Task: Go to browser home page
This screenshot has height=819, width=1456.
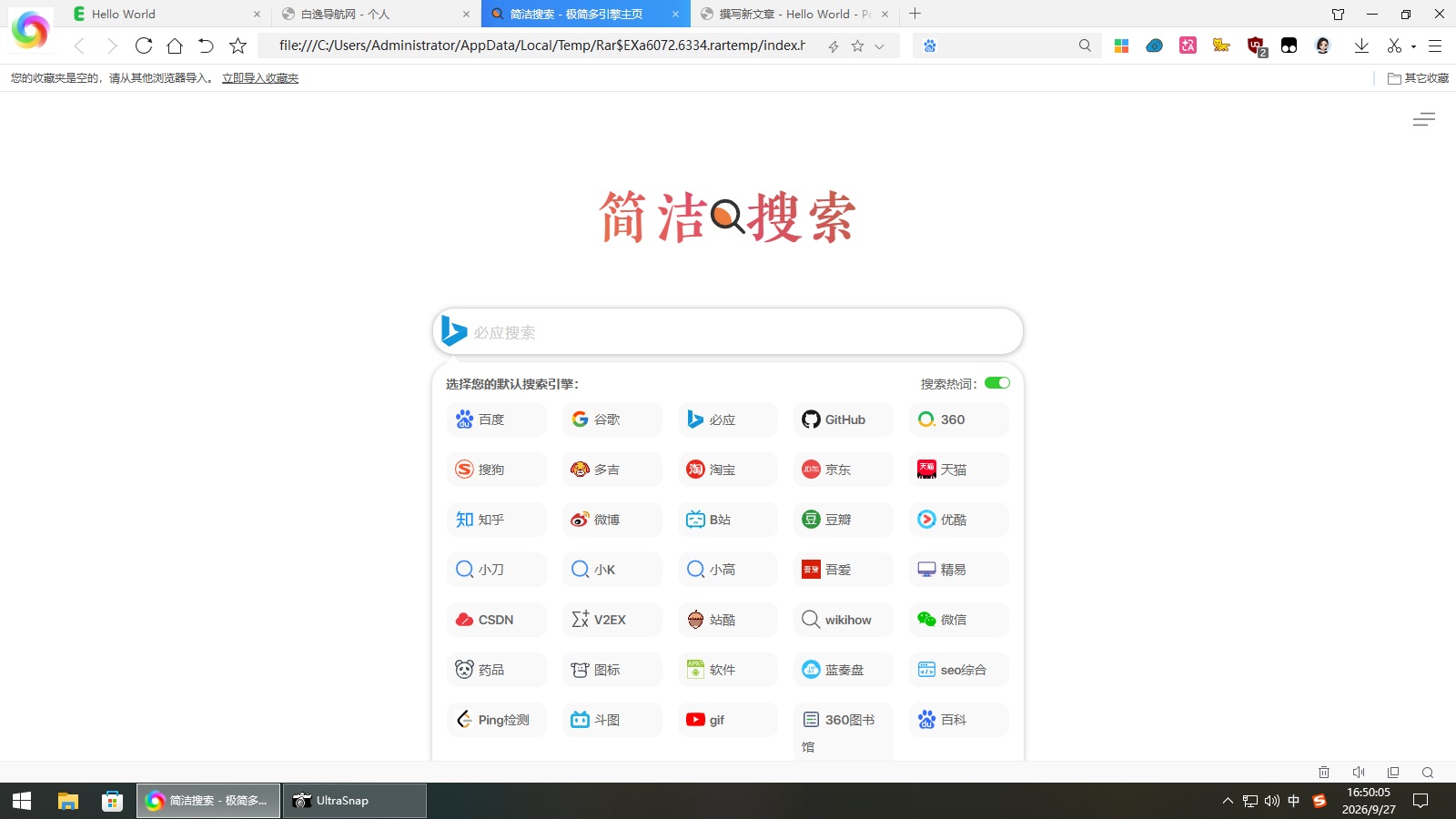Action: pos(175,45)
